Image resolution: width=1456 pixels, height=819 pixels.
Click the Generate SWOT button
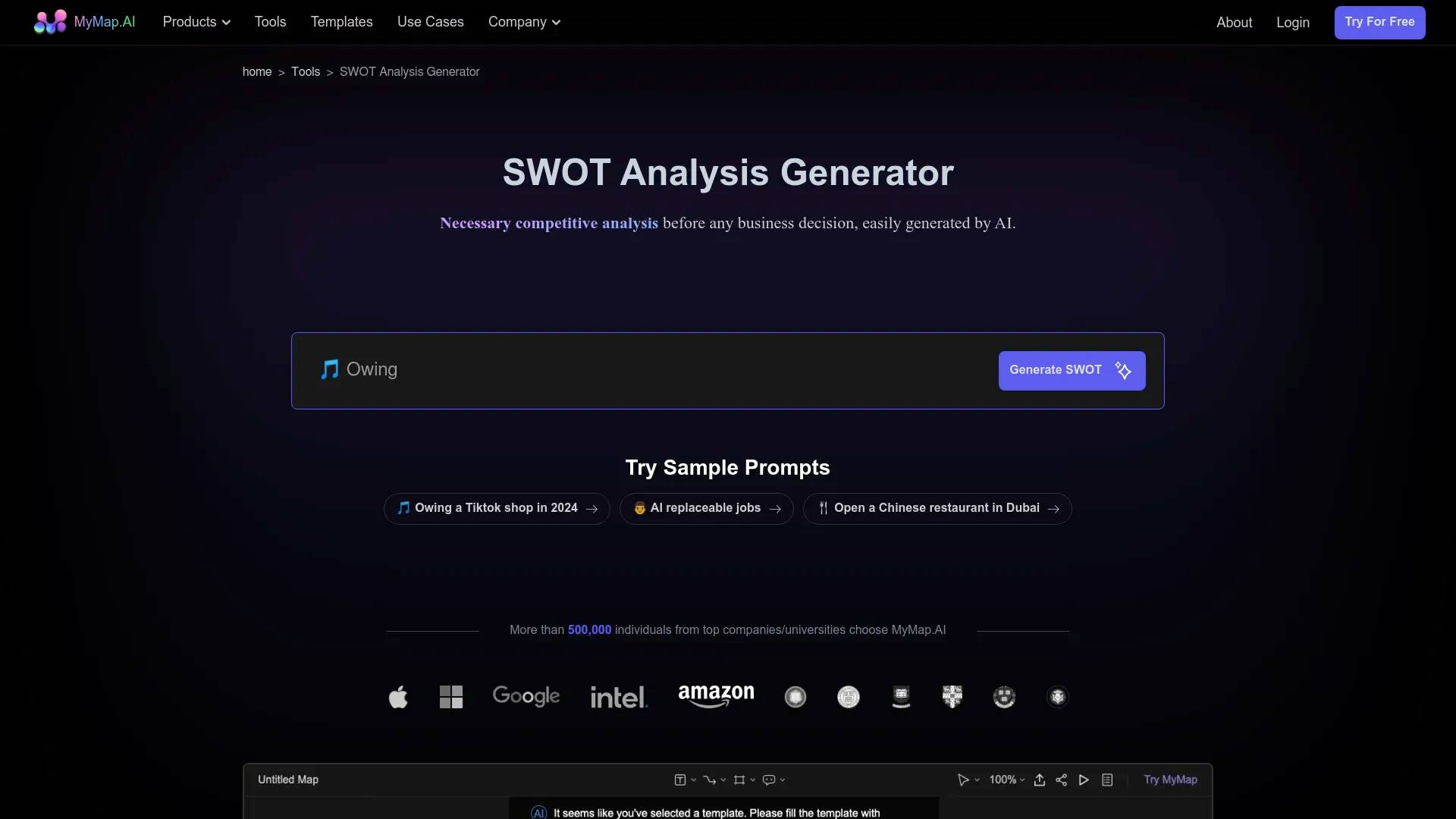click(x=1072, y=371)
